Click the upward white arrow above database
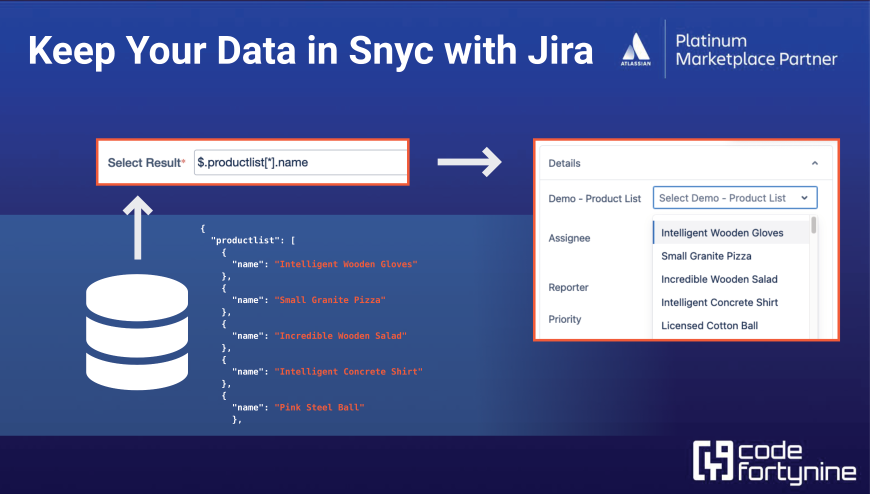Screen dimensions: 870x494 coord(138,228)
